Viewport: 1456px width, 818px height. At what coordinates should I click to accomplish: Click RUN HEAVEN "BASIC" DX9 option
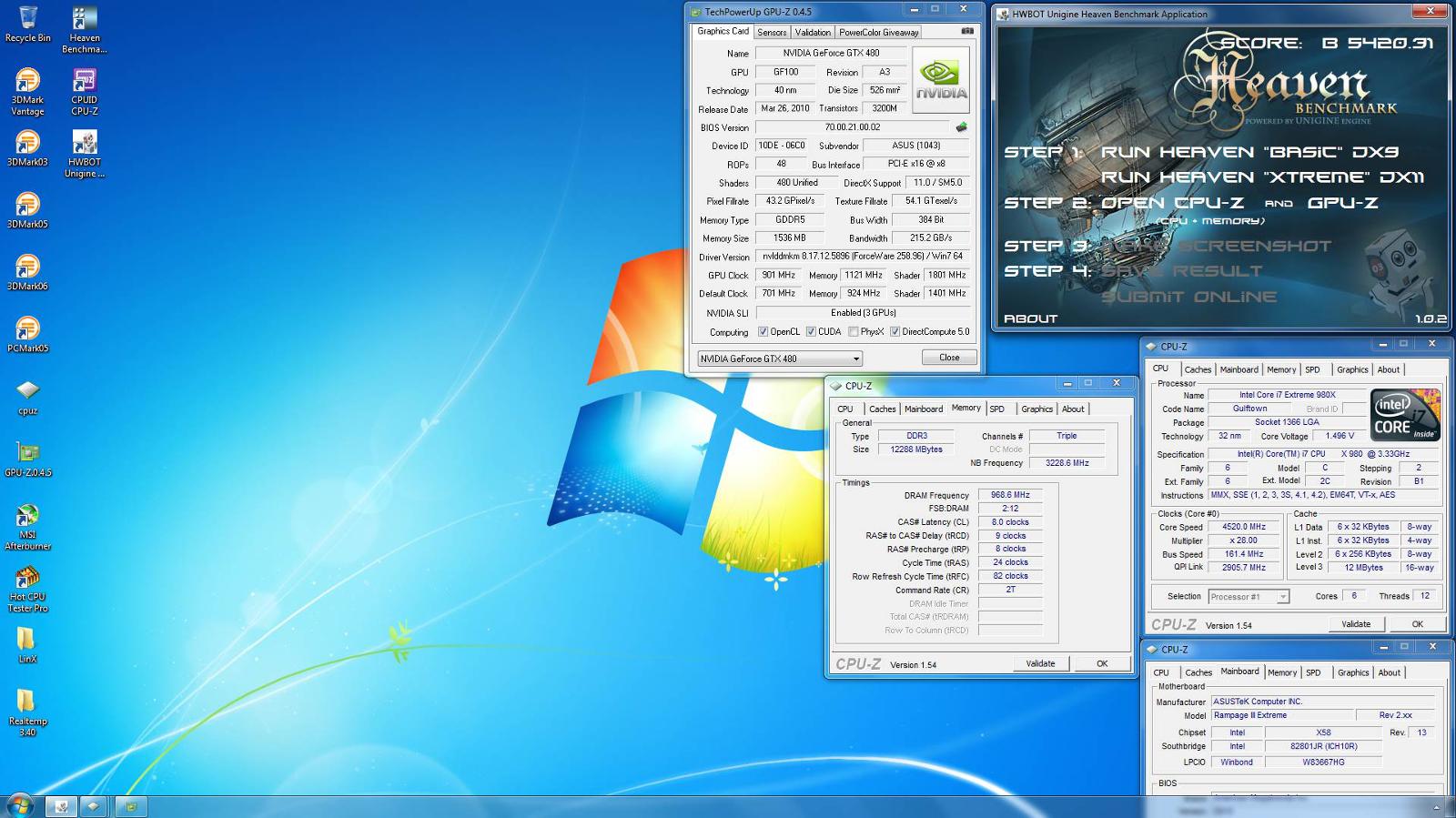coord(1249,152)
